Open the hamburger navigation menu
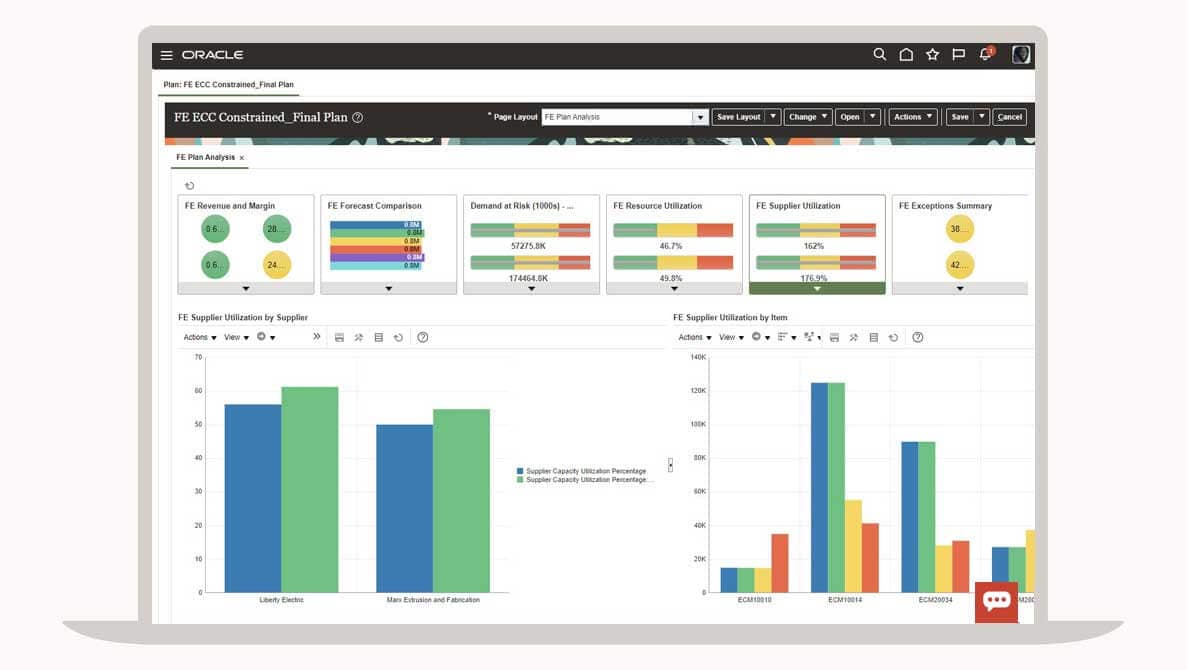Screen dimensions: 1187x670 (167, 55)
